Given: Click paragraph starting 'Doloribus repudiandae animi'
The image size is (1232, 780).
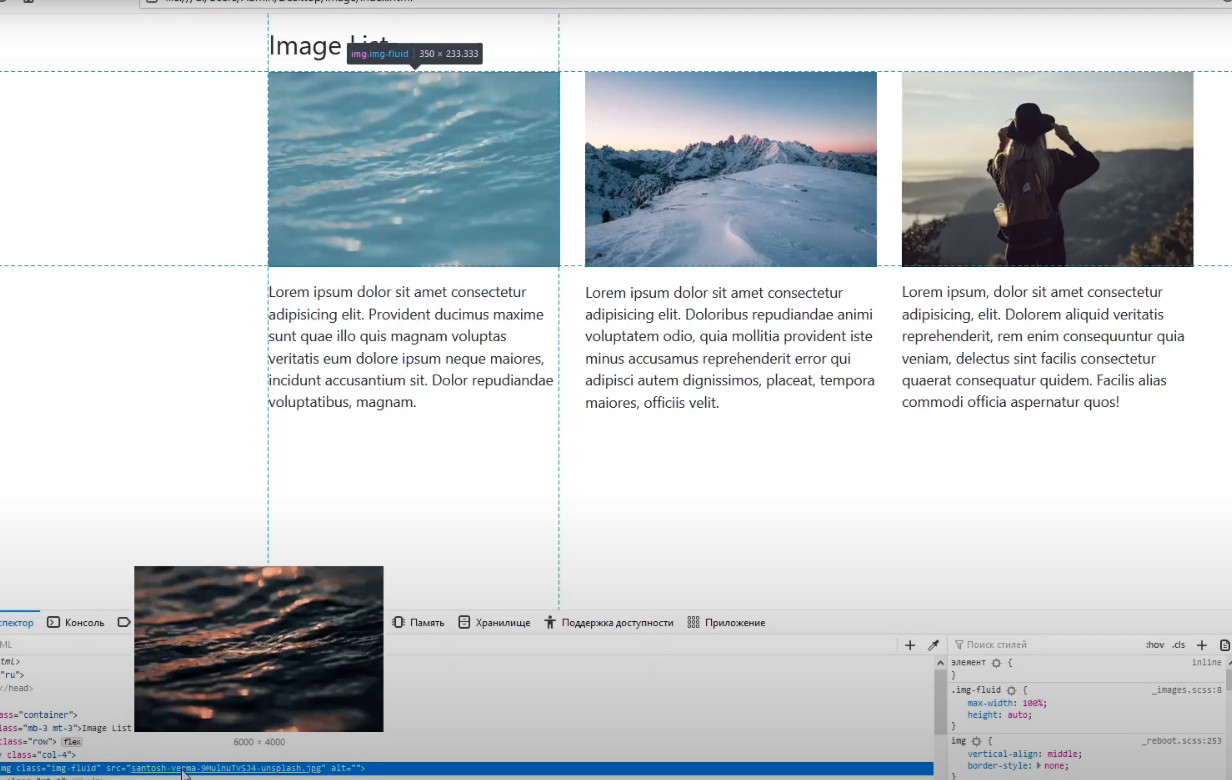Looking at the screenshot, I should (730, 347).
